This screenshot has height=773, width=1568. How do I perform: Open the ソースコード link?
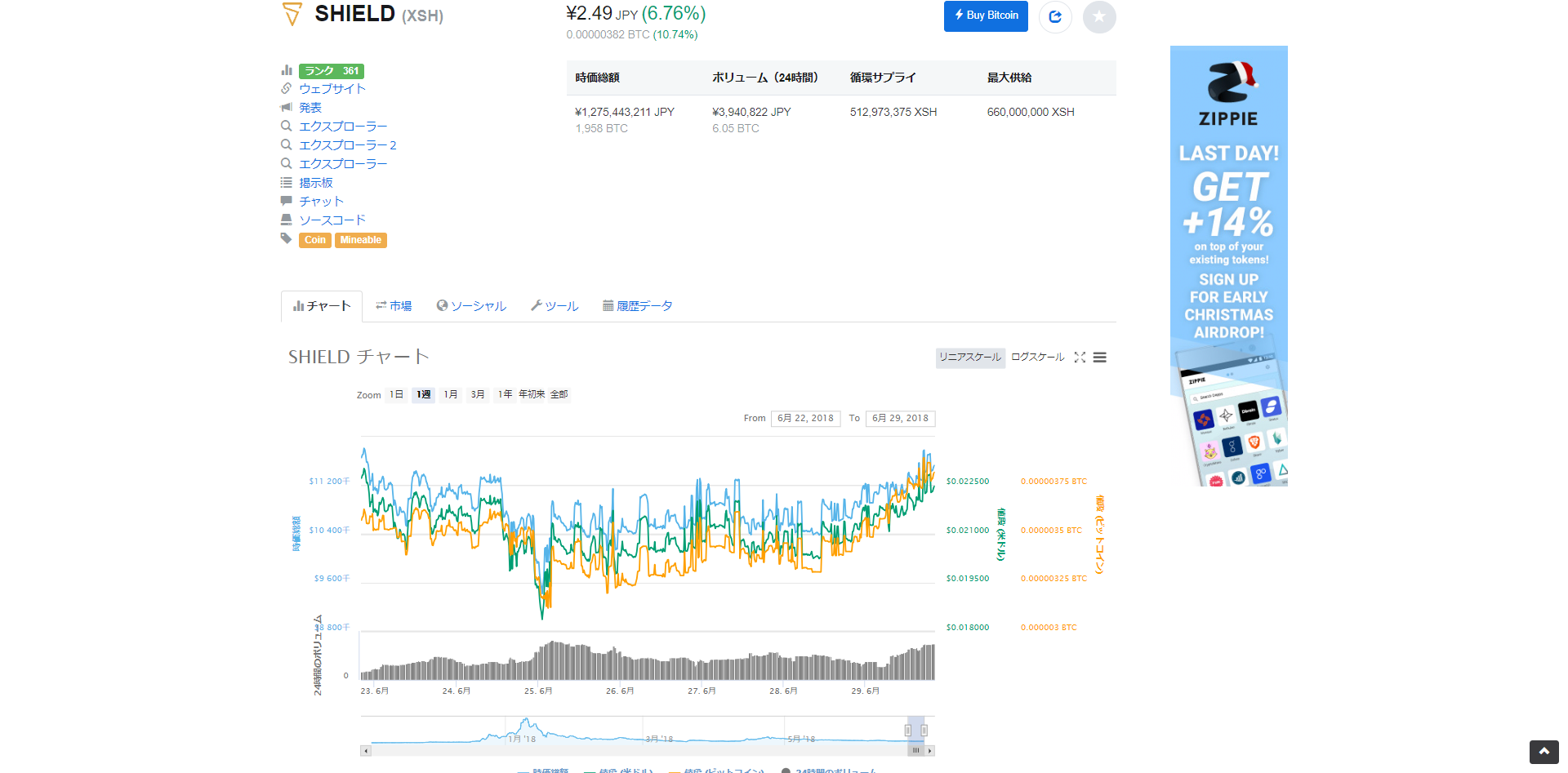(332, 220)
